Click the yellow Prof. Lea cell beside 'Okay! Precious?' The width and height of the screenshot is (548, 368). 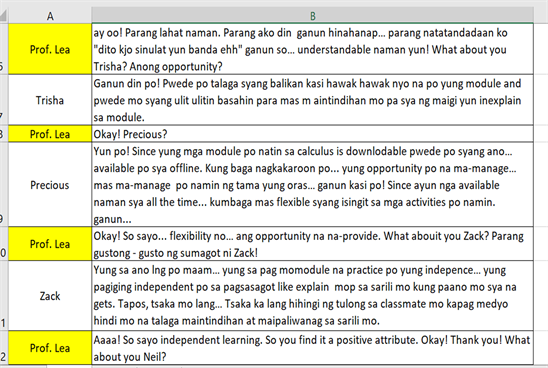(x=50, y=134)
